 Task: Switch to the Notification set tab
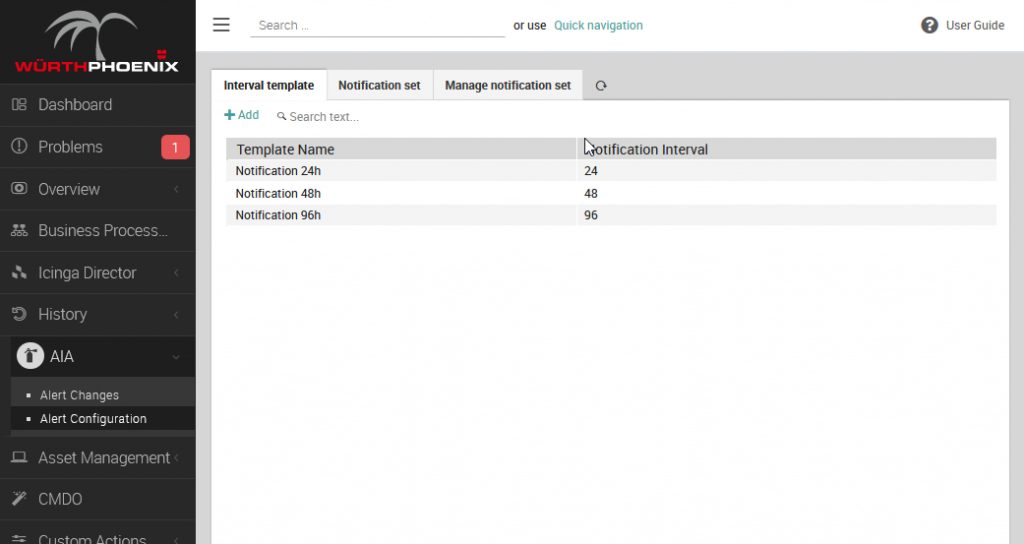point(379,86)
